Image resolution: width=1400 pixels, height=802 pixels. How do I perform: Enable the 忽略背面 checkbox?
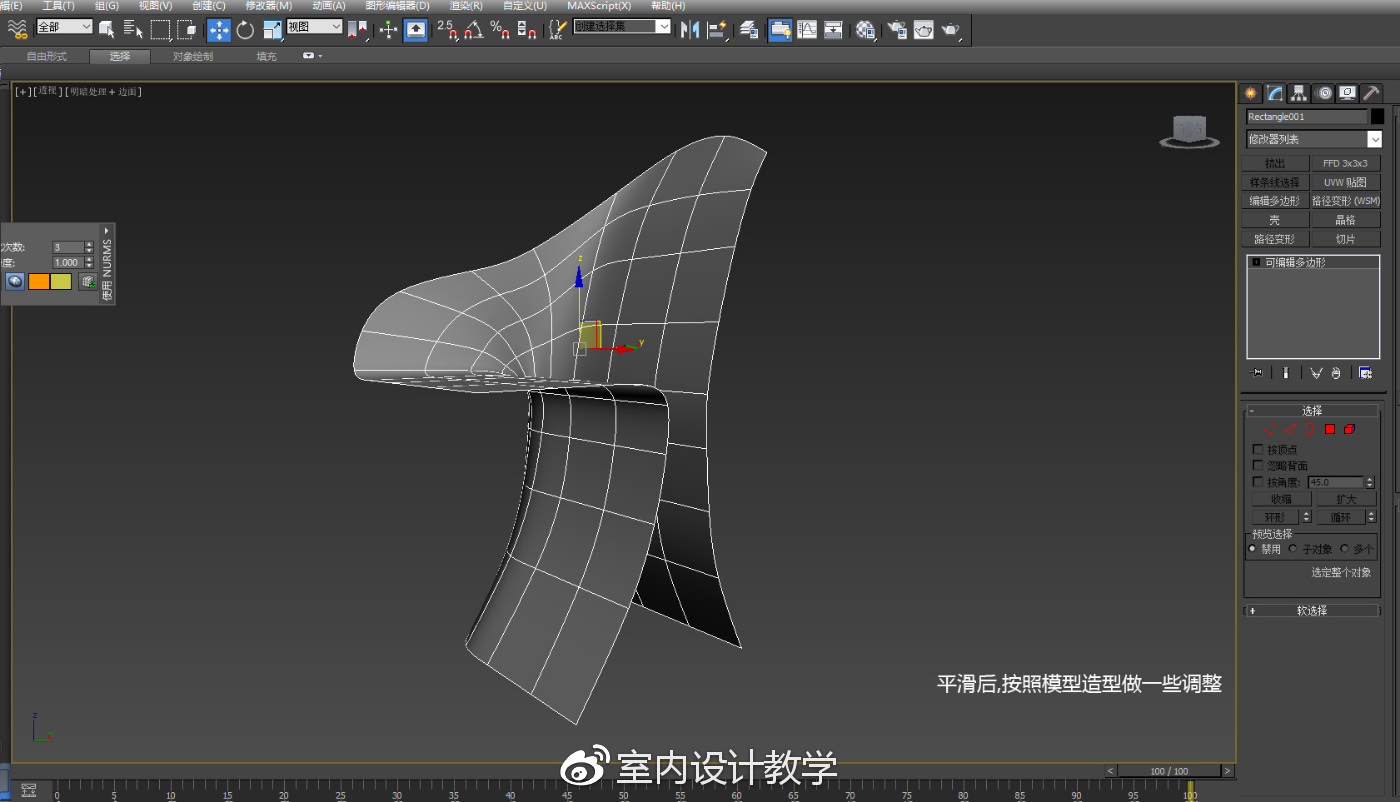(1258, 464)
